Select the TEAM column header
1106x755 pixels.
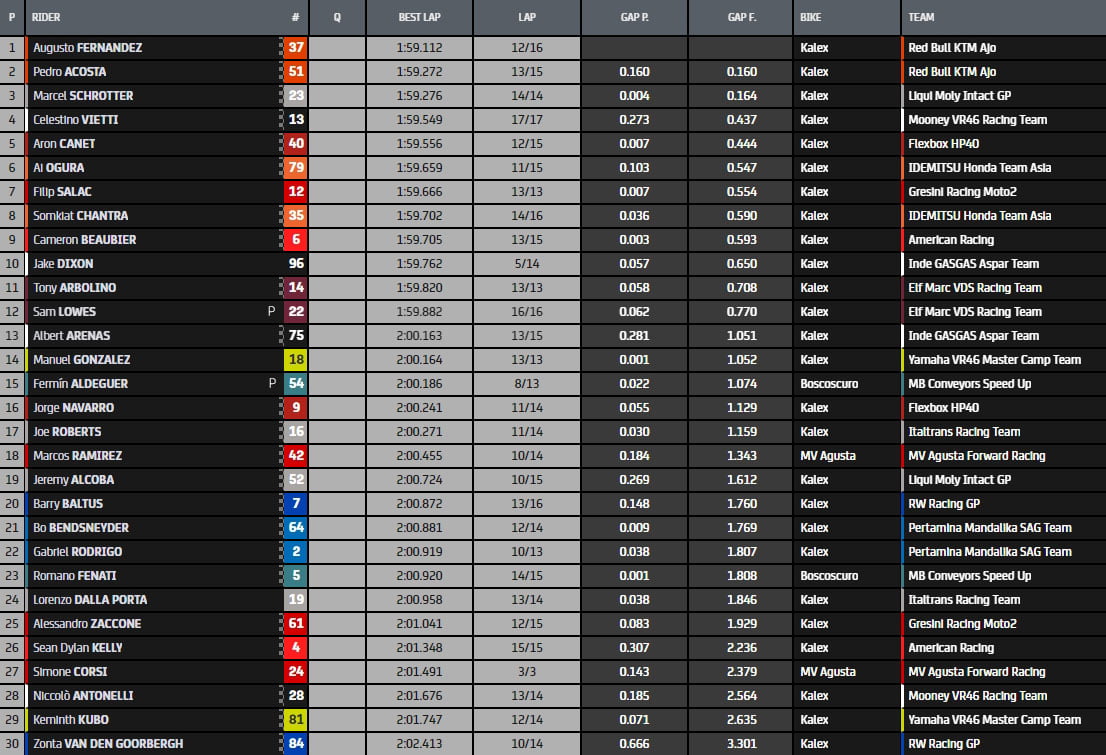click(x=921, y=18)
